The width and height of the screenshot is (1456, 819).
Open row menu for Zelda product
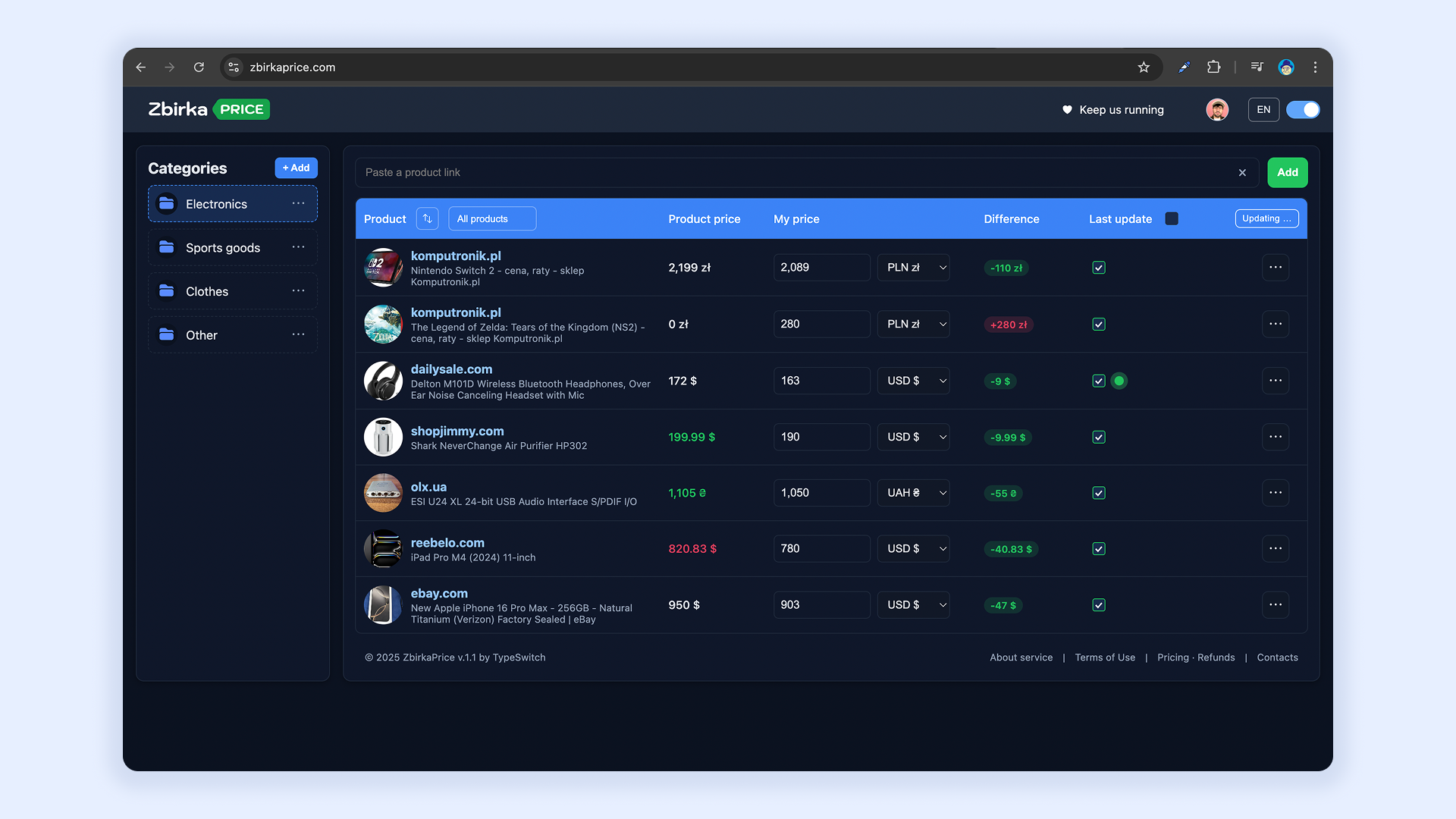(x=1276, y=324)
